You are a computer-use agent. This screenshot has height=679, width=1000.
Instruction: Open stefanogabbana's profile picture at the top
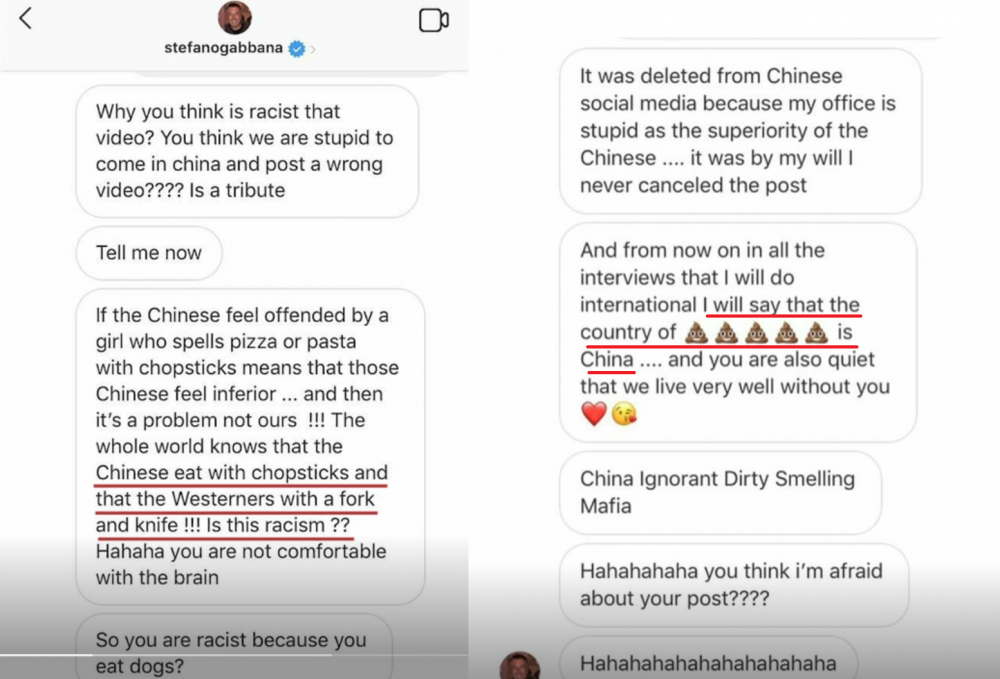point(235,17)
